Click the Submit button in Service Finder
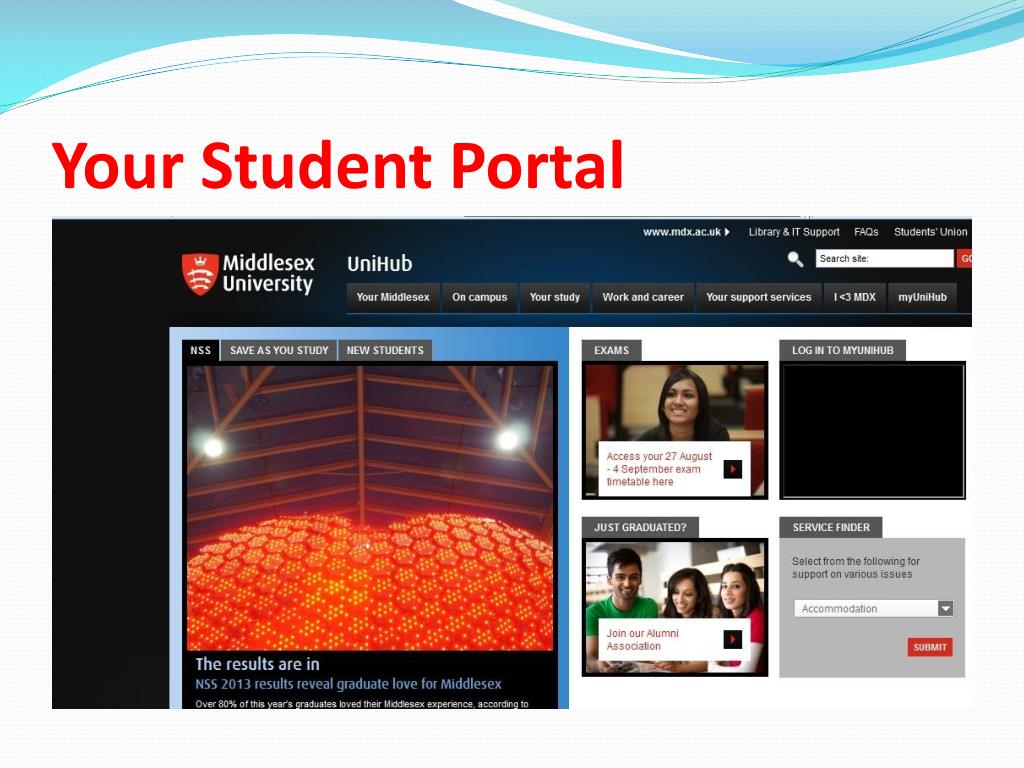This screenshot has height=768, width=1024. coord(929,647)
